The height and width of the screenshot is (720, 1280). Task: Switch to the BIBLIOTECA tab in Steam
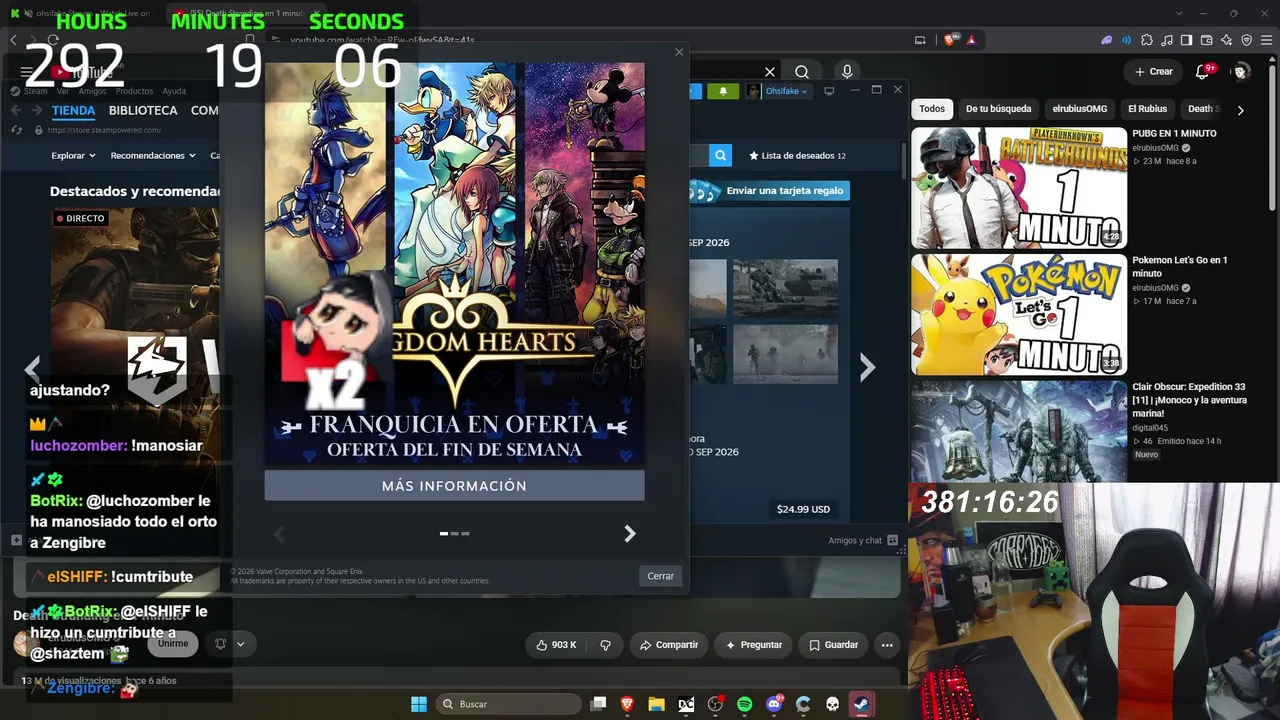point(143,111)
